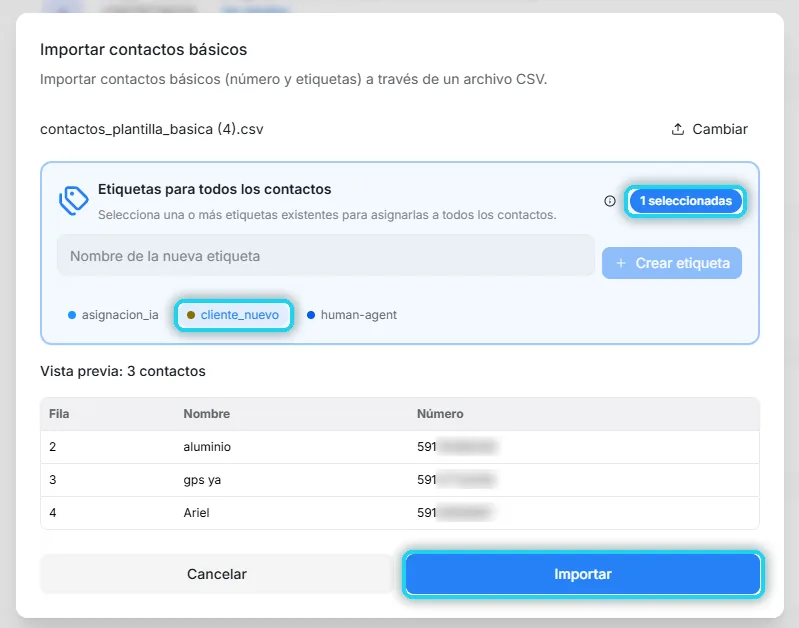Toggle the asignacion_ia tag
The width and height of the screenshot is (799, 628).
pos(113,315)
